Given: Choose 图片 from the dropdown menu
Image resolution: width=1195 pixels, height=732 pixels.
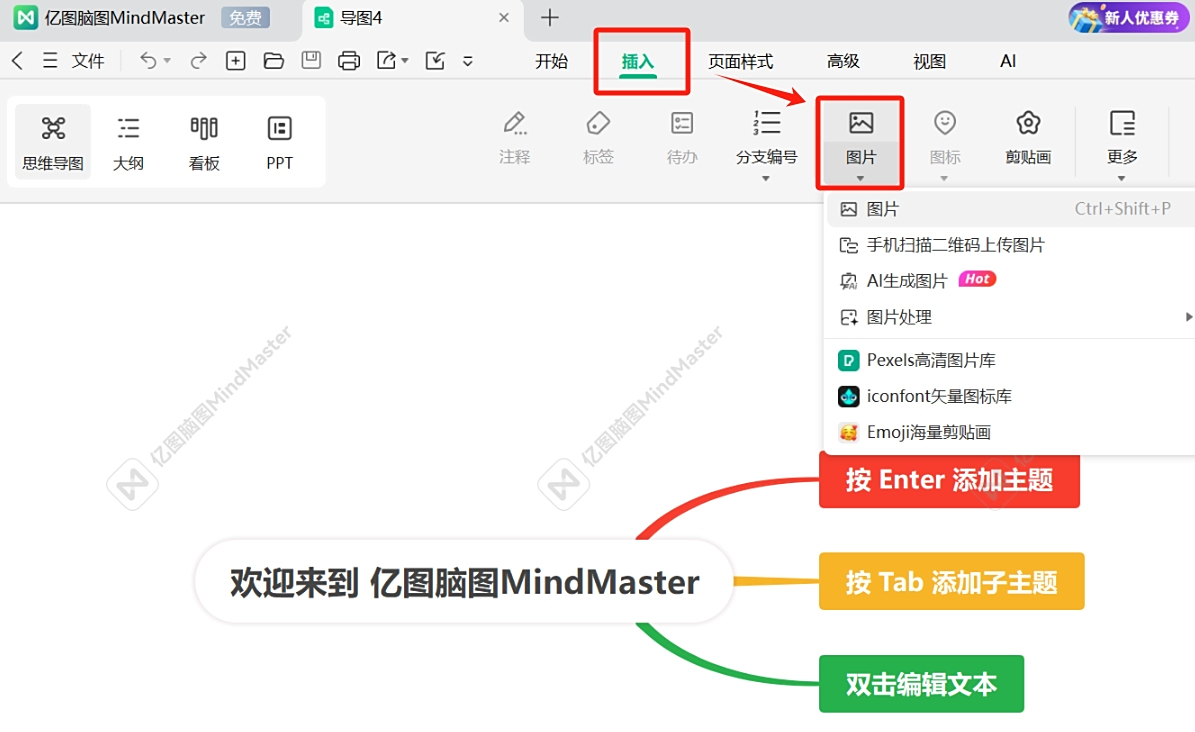Looking at the screenshot, I should [x=1011, y=209].
